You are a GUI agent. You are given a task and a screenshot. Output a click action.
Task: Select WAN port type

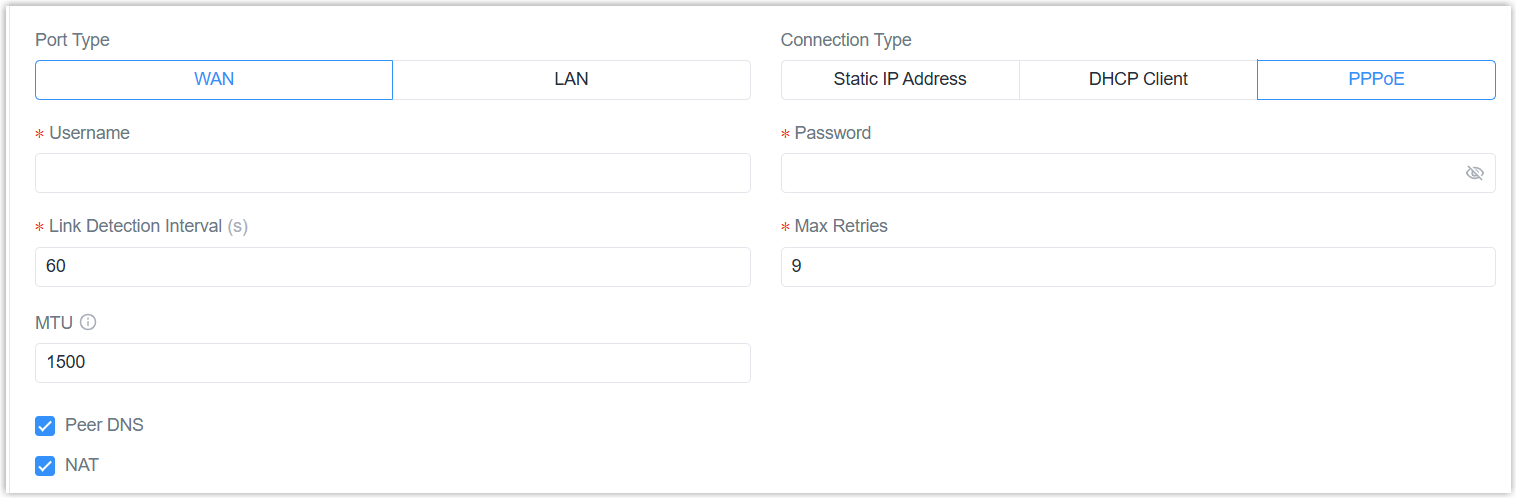(214, 80)
